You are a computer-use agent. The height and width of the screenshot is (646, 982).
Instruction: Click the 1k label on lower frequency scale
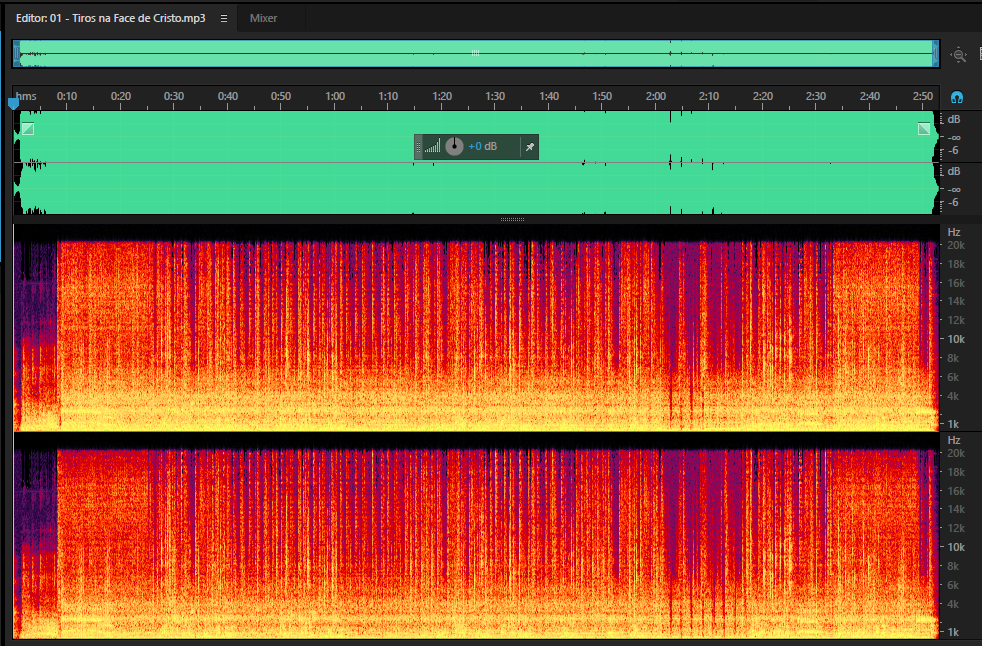pos(953,632)
